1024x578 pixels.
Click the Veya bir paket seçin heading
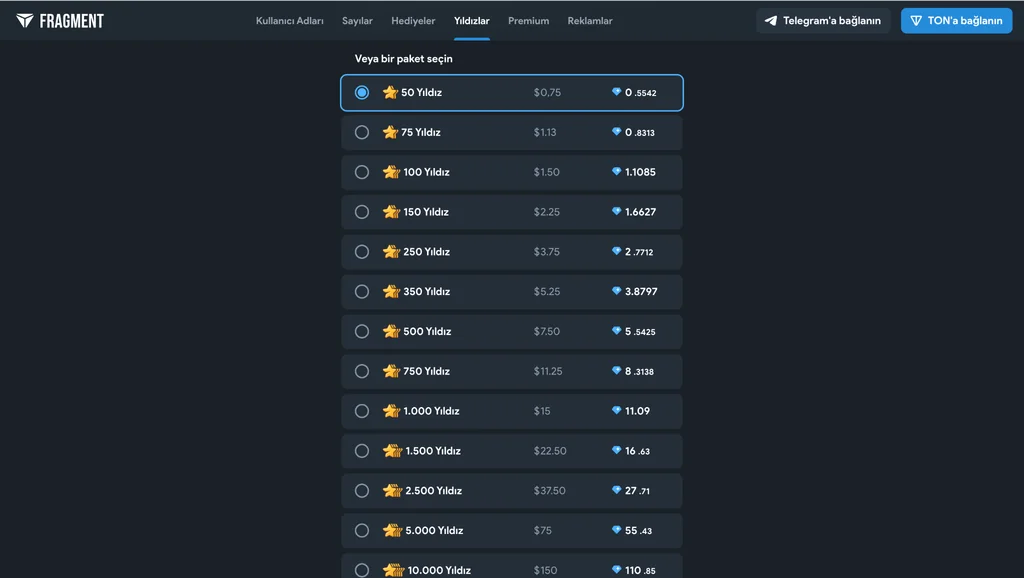point(404,59)
